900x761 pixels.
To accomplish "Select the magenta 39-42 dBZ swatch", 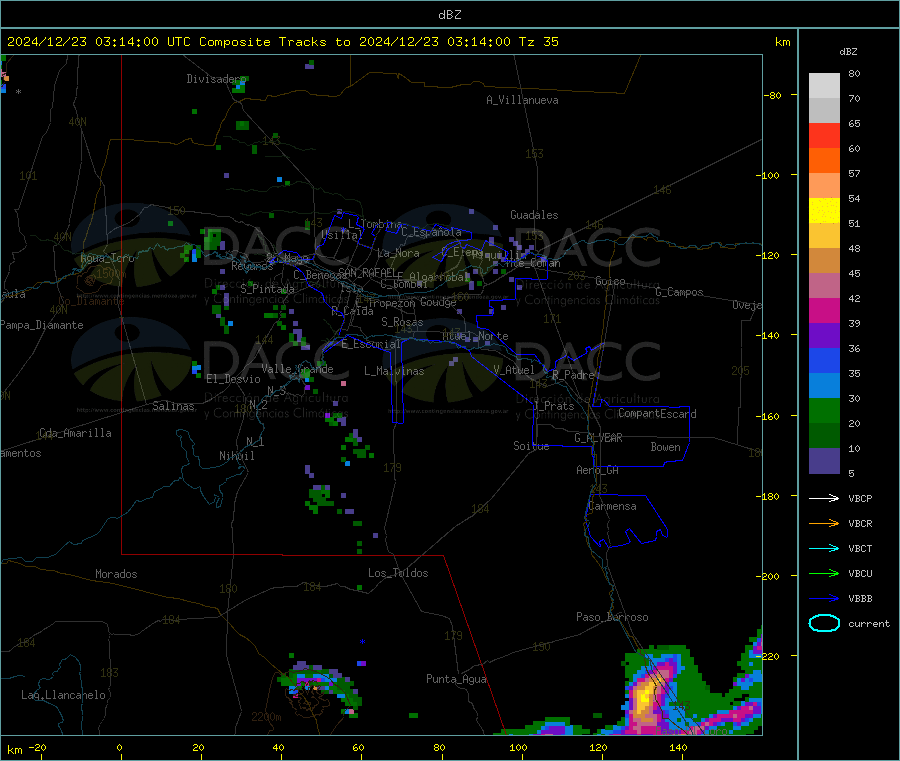I will [x=824, y=310].
